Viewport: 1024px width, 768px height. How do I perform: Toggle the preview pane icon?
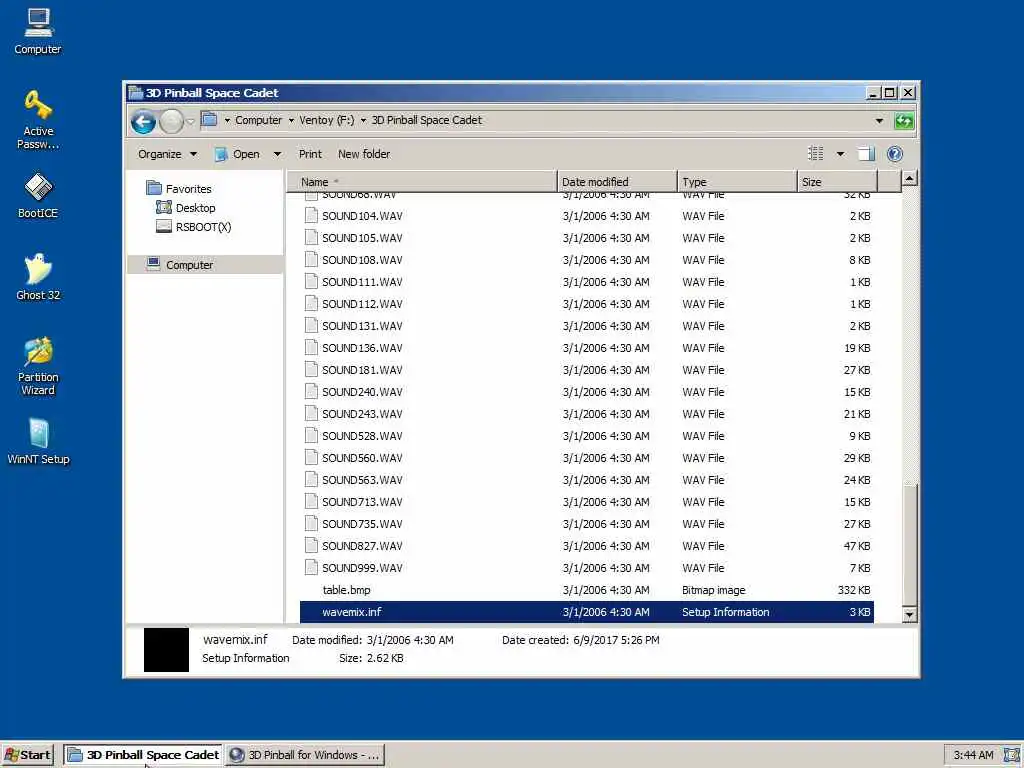866,154
